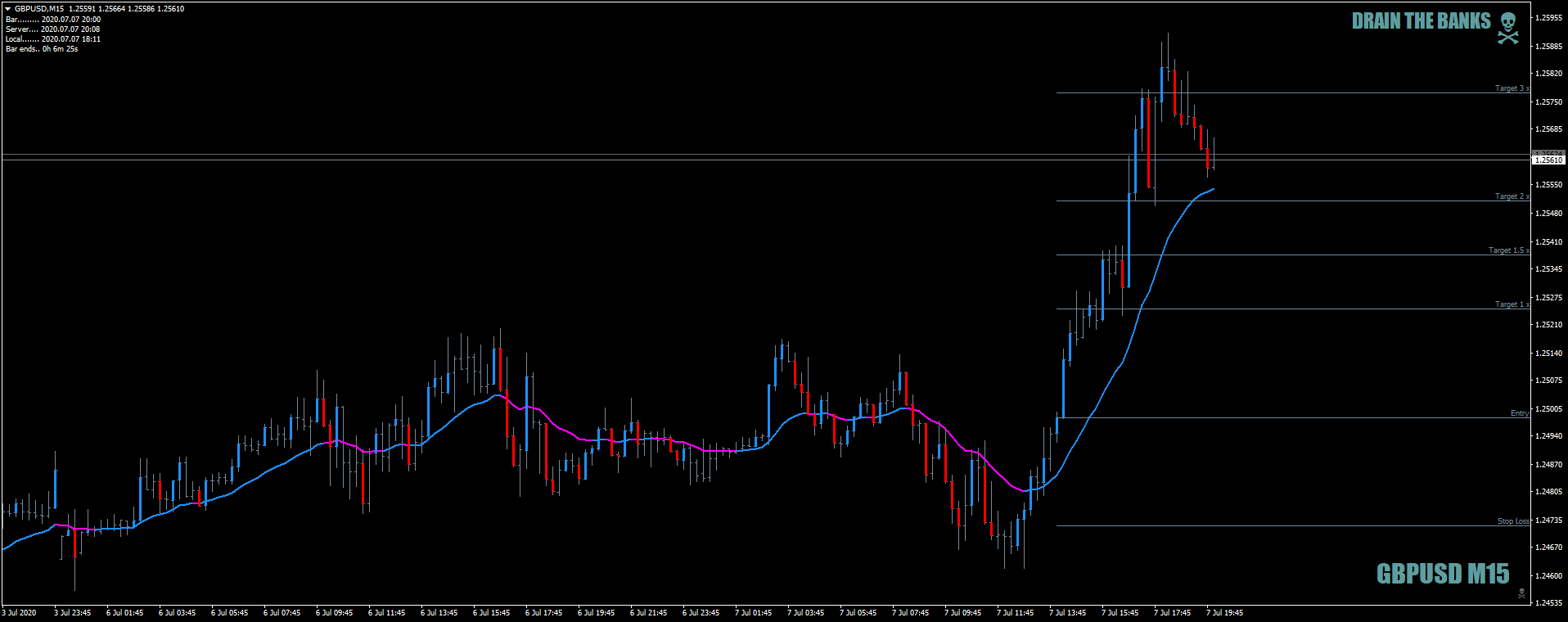1568x622 pixels.
Task: Click the '3 Jul 2020' time axis label
Action: (20, 613)
